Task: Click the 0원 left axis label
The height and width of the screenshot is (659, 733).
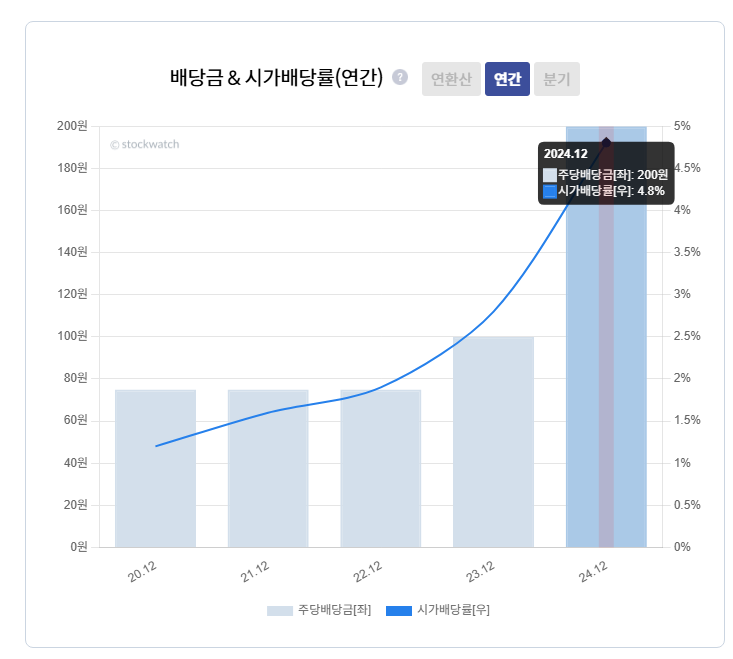Action: (x=79, y=547)
